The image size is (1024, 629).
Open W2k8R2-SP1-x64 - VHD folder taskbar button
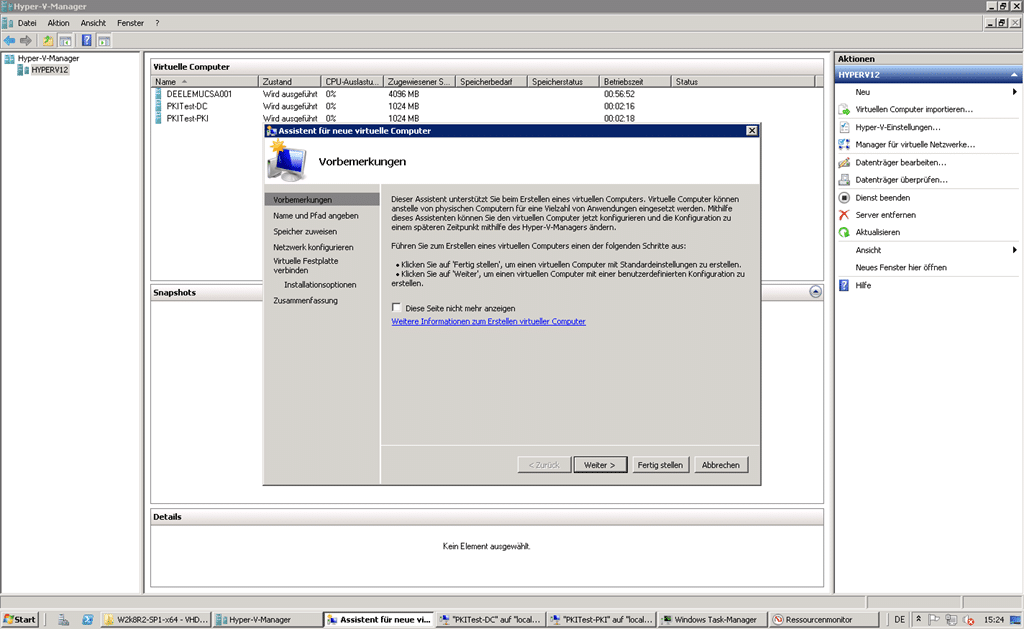click(x=157, y=619)
